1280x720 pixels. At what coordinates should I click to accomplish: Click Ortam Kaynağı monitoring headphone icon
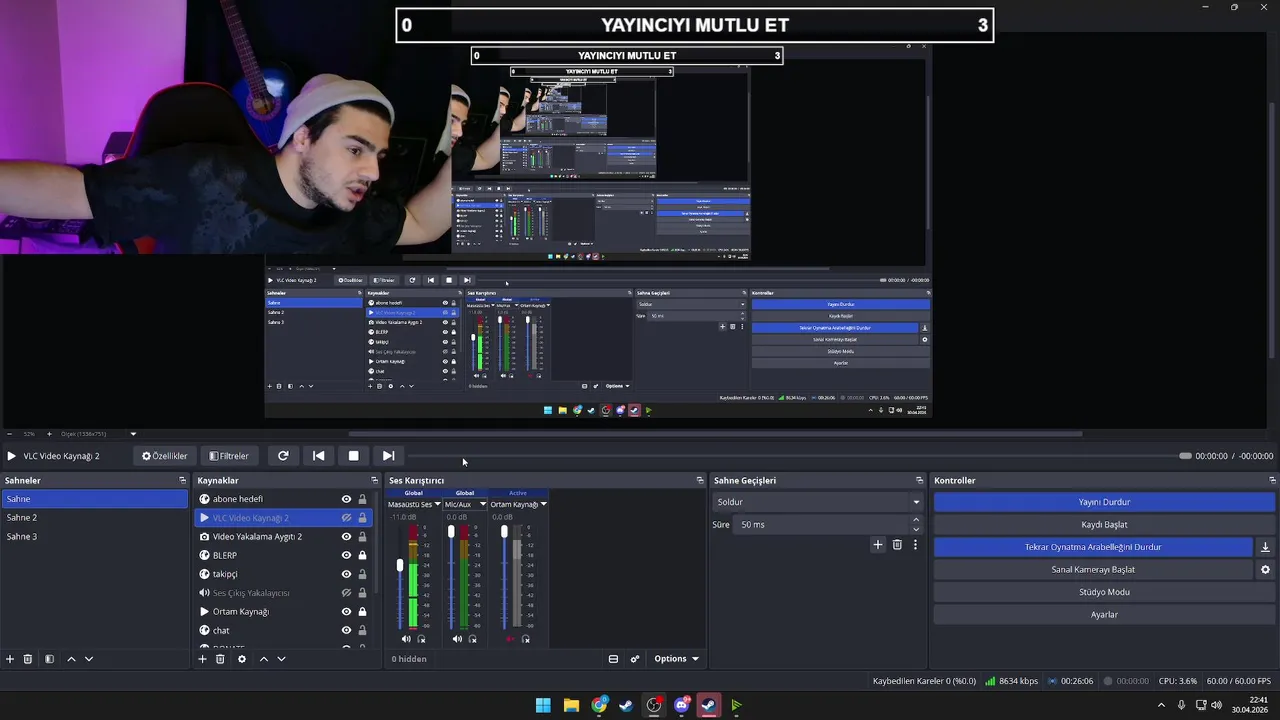click(x=526, y=639)
